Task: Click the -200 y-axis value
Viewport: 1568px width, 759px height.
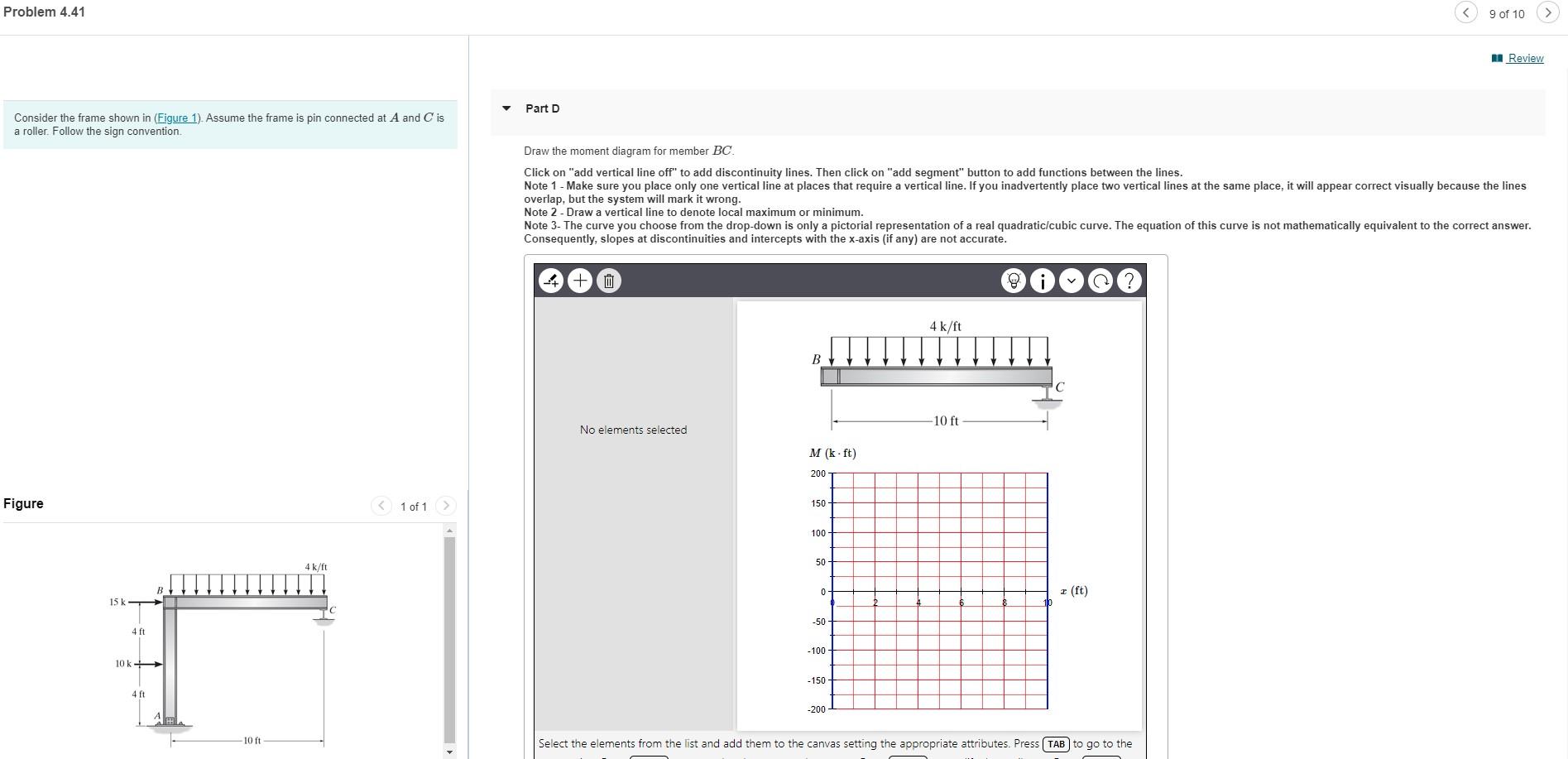Action: [816, 709]
